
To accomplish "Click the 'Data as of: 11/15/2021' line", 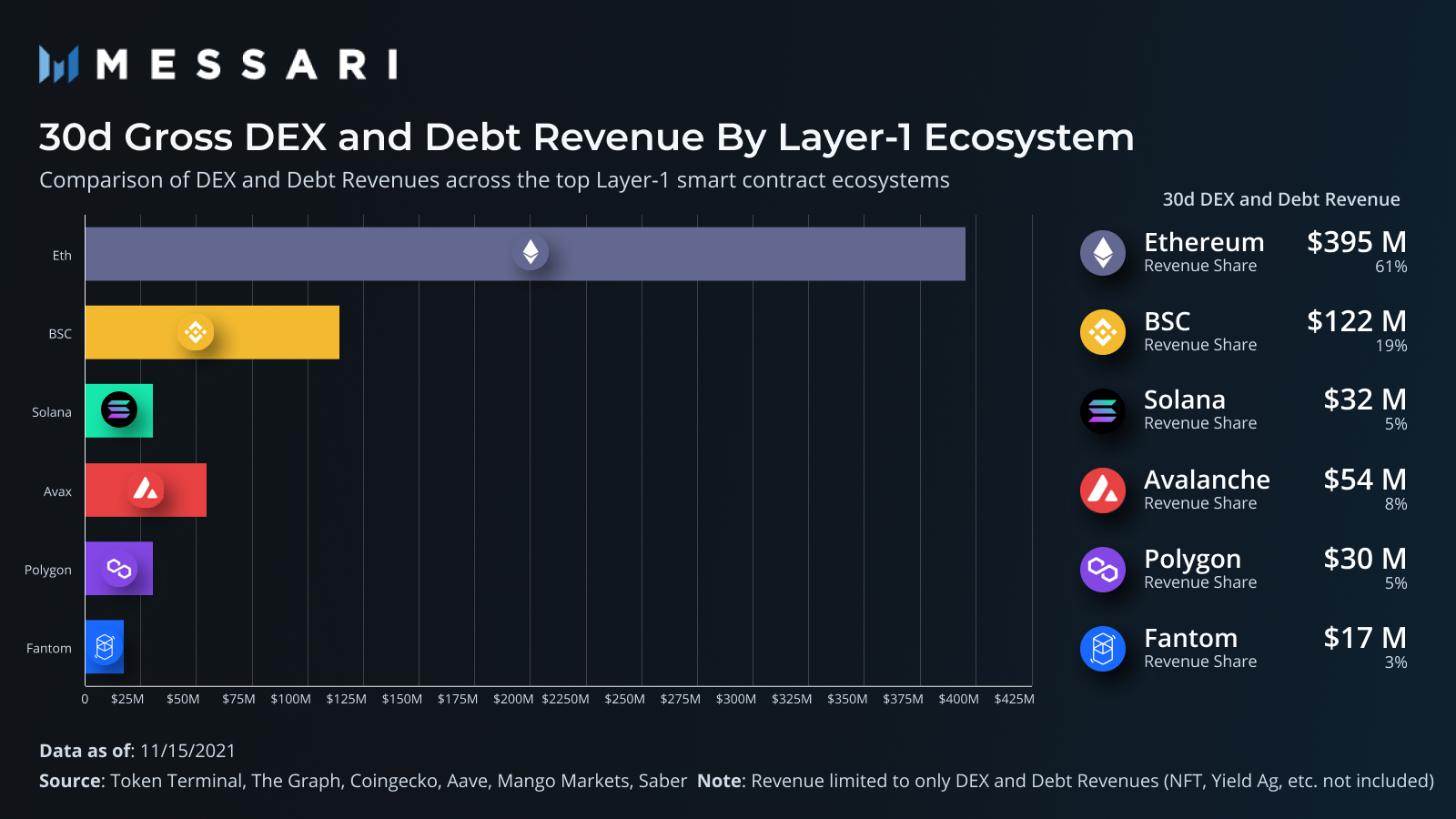I will [137, 751].
